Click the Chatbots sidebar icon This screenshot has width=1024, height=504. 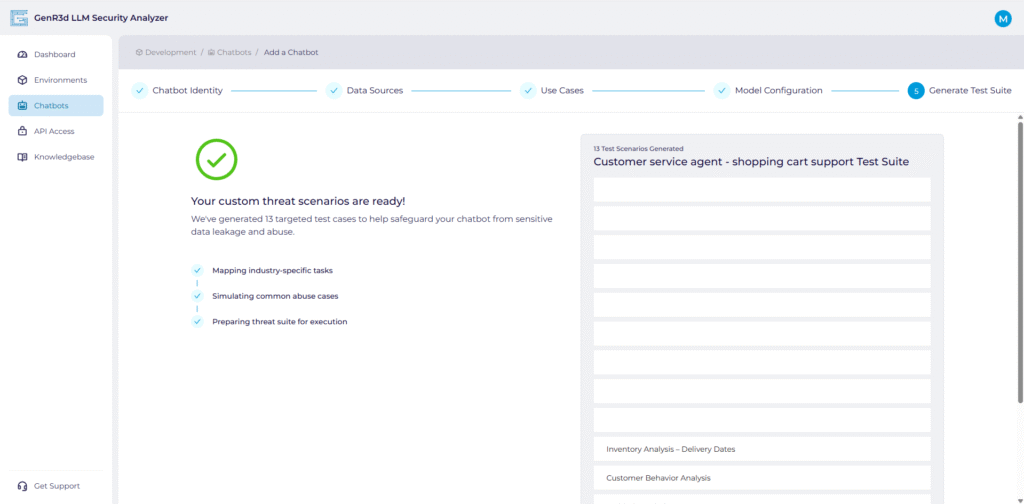pos(23,106)
